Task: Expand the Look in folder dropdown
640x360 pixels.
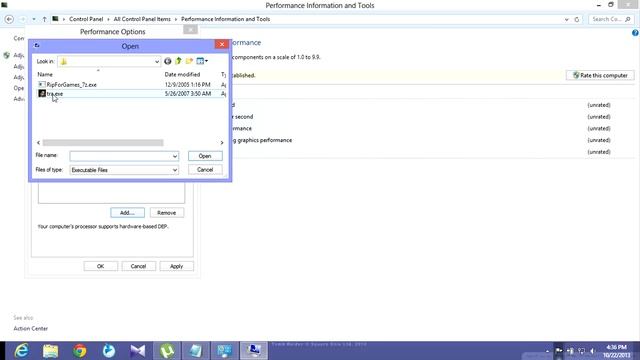Action: point(156,62)
